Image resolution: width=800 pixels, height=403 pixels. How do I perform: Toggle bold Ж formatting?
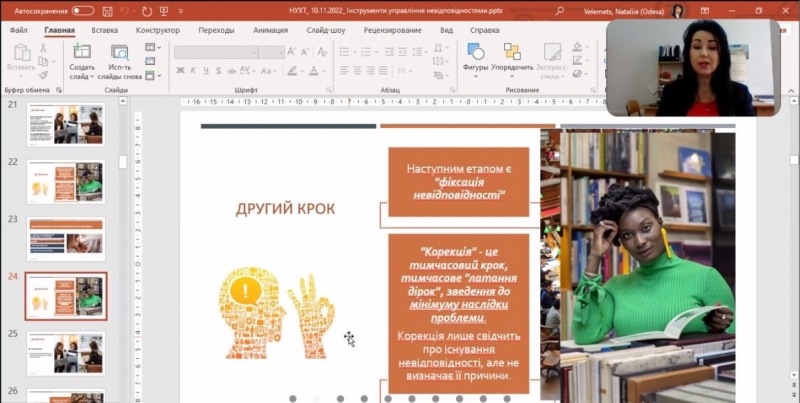point(180,71)
